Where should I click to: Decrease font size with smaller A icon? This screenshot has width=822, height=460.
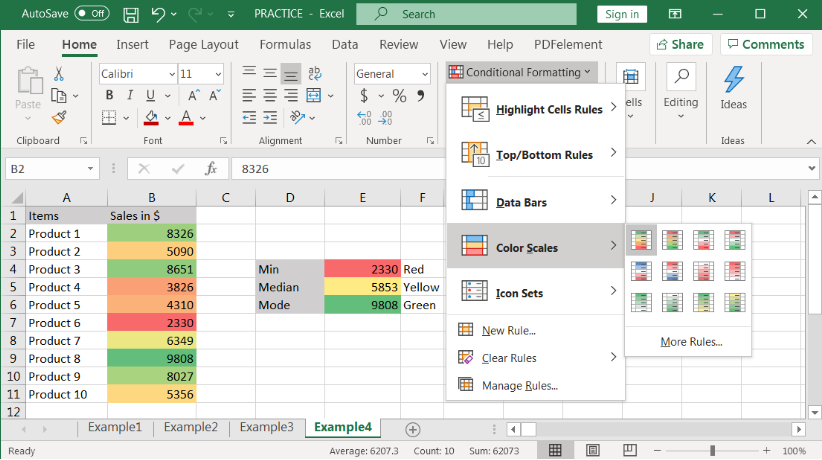[214, 95]
